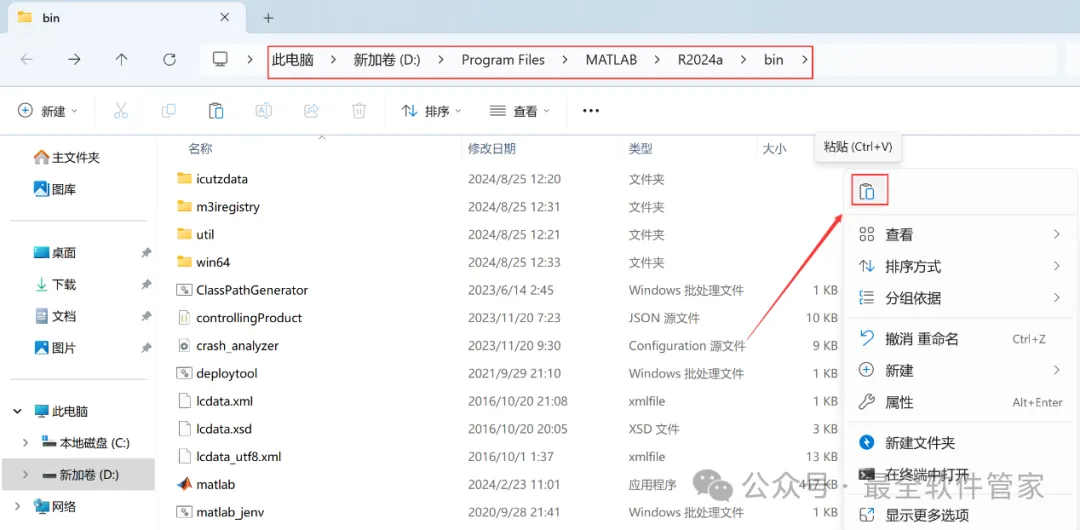Select 新建 in the context menu

(x=960, y=371)
